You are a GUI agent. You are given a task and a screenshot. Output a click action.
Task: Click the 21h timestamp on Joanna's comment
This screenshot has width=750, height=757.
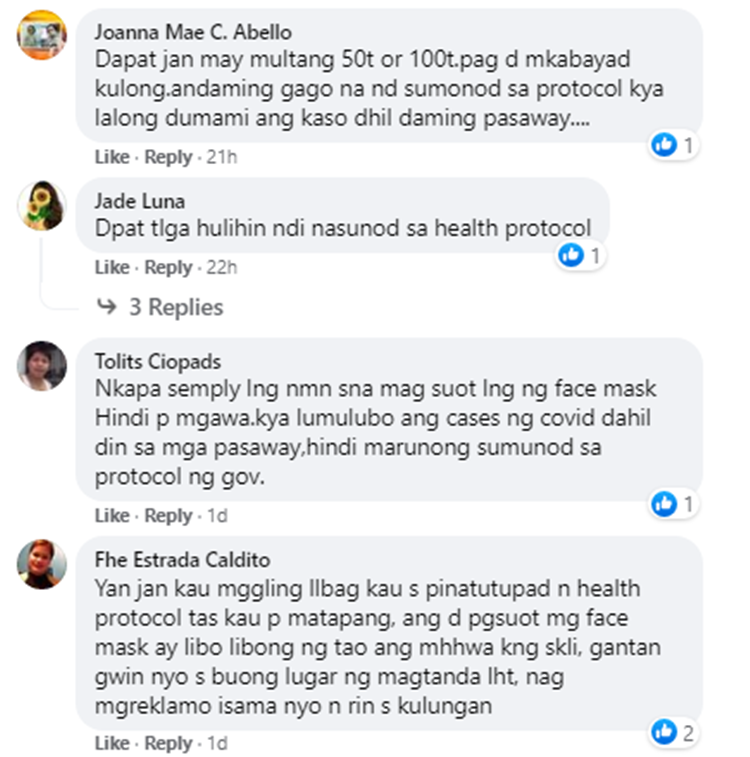222,157
